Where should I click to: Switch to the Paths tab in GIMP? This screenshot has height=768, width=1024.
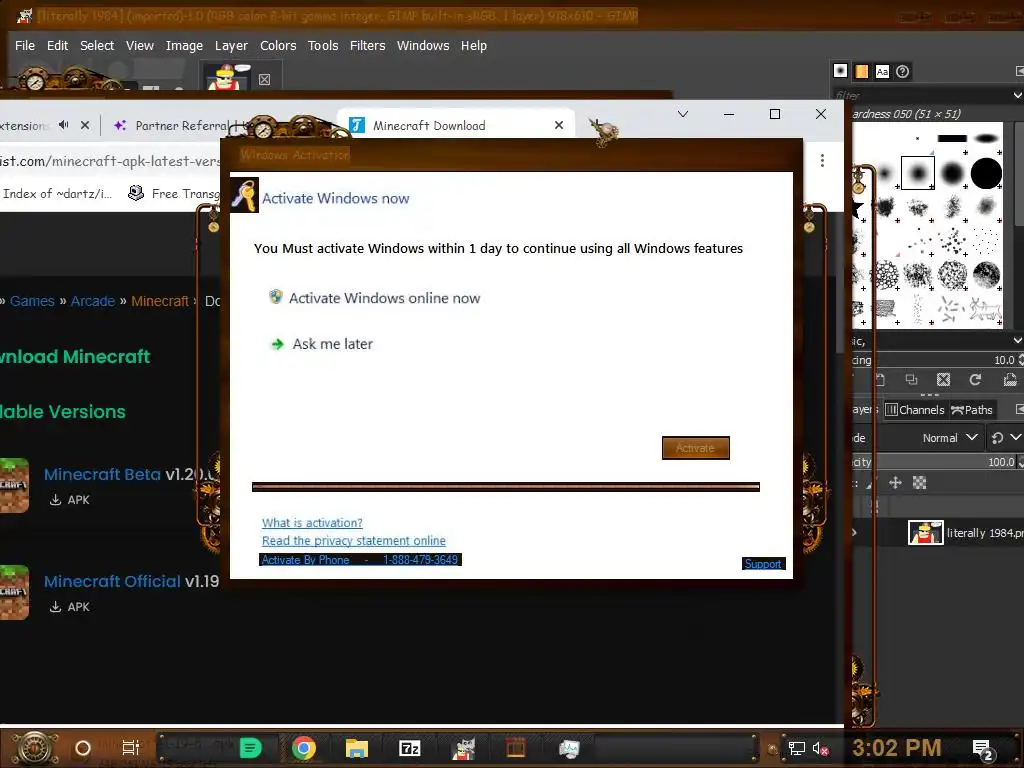[x=972, y=409]
